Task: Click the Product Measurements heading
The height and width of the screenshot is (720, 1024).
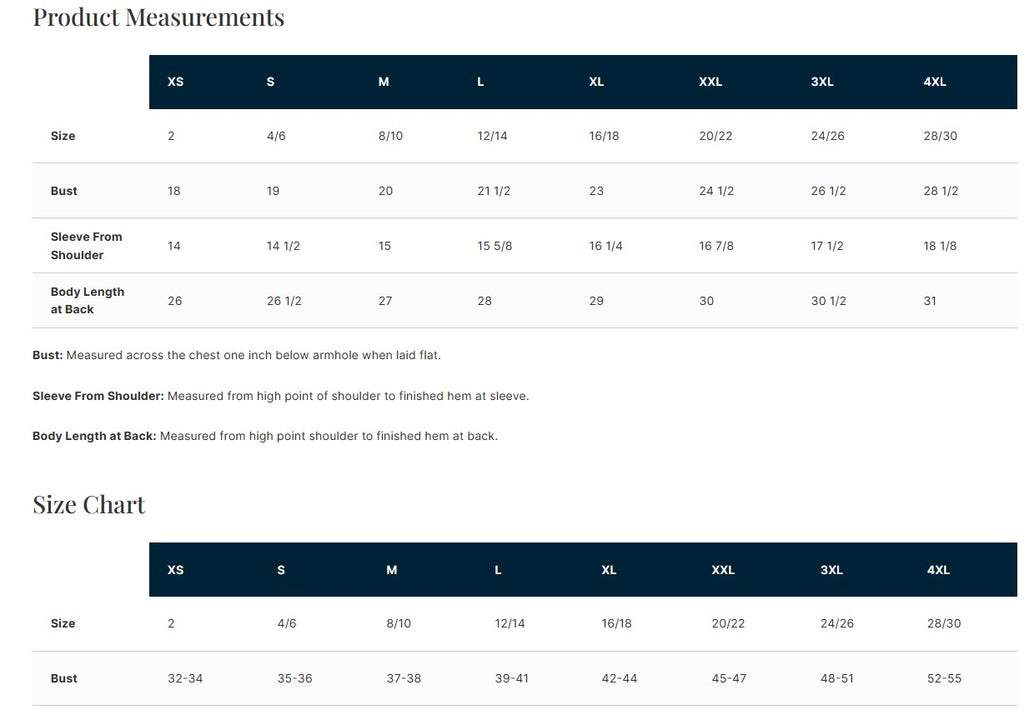Action: [158, 17]
